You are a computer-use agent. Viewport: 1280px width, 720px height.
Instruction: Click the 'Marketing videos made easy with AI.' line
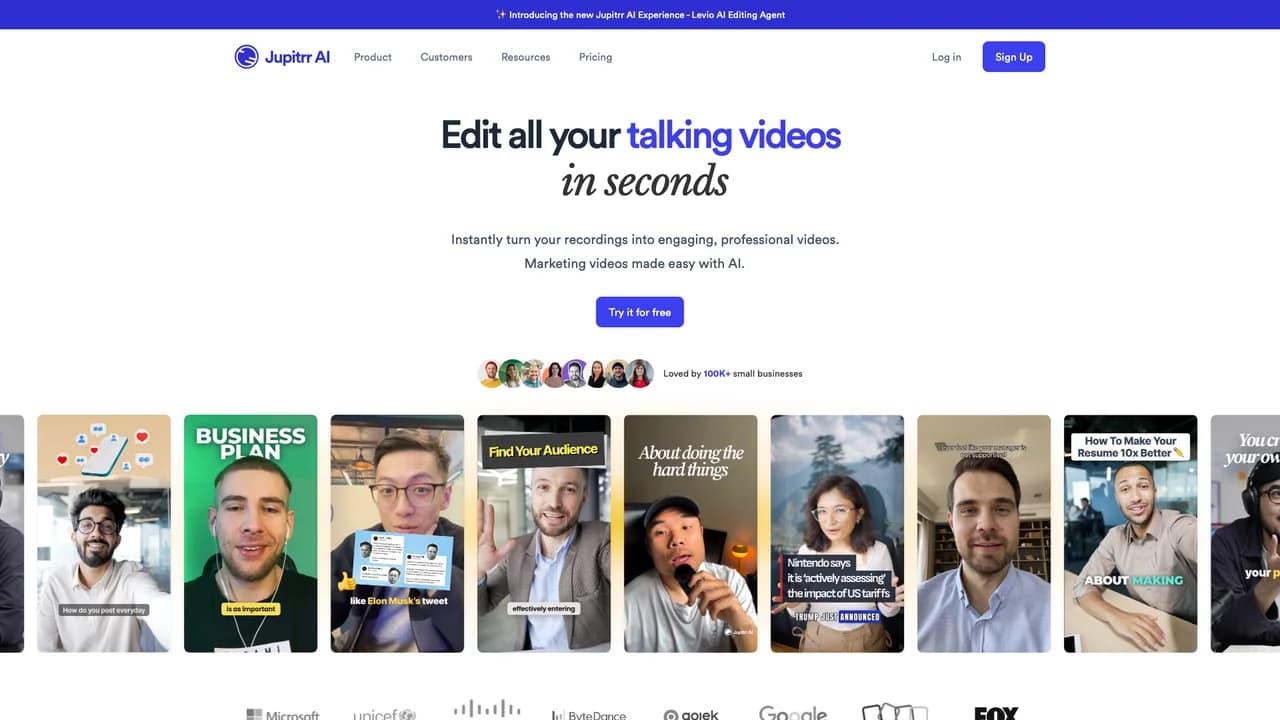635,264
